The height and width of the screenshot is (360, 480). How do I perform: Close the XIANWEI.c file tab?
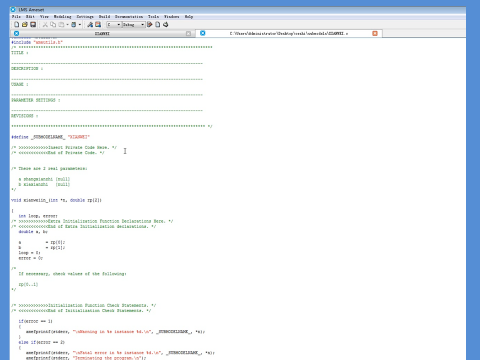click(375, 33)
